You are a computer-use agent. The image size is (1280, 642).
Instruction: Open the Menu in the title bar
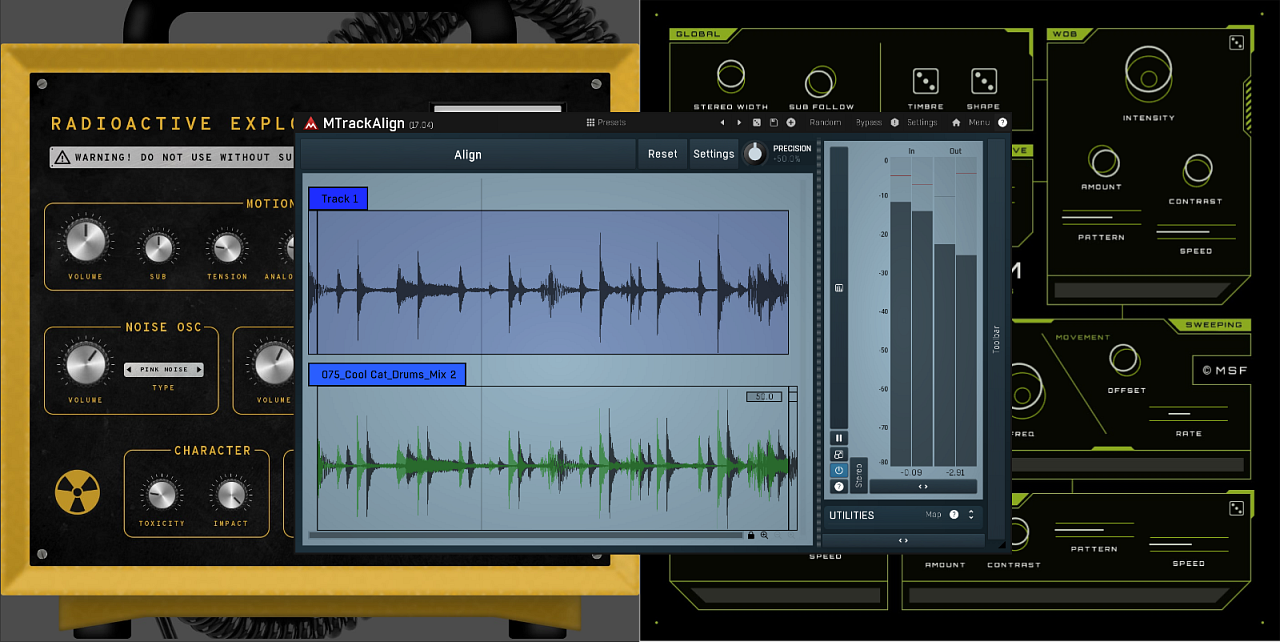click(979, 123)
